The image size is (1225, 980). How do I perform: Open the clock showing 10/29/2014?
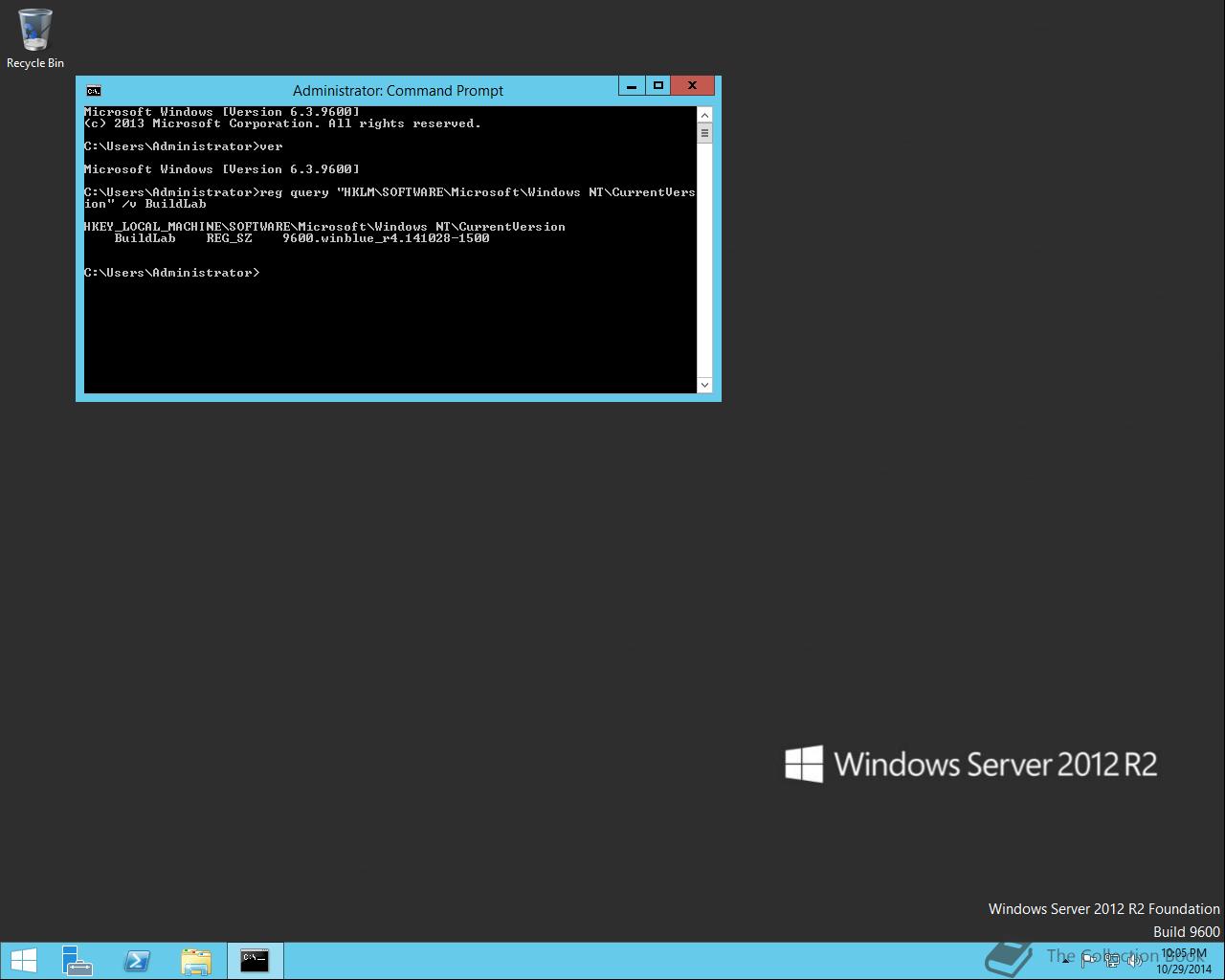click(1184, 961)
